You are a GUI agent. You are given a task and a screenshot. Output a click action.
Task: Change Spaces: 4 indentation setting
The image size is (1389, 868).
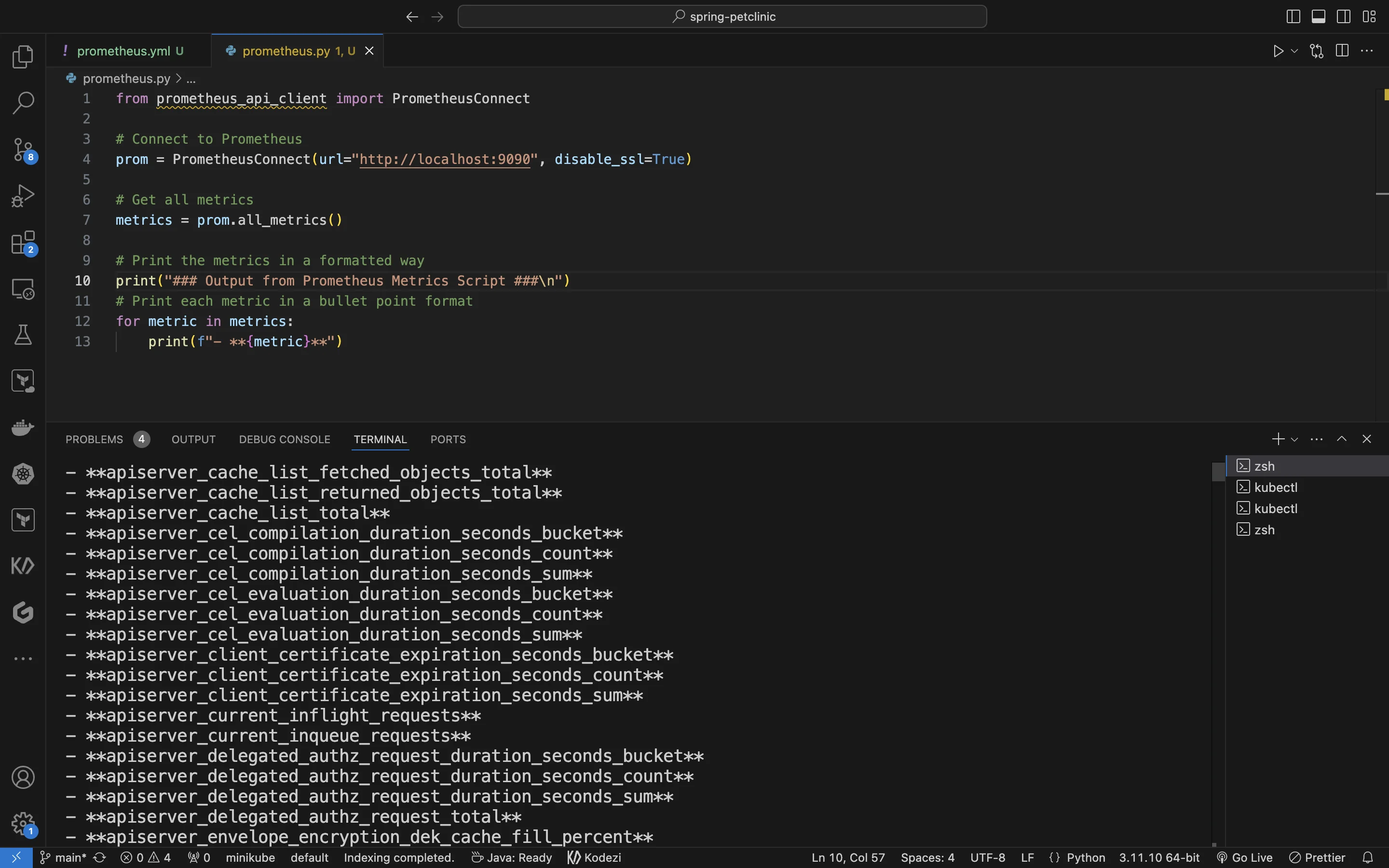[x=927, y=858]
